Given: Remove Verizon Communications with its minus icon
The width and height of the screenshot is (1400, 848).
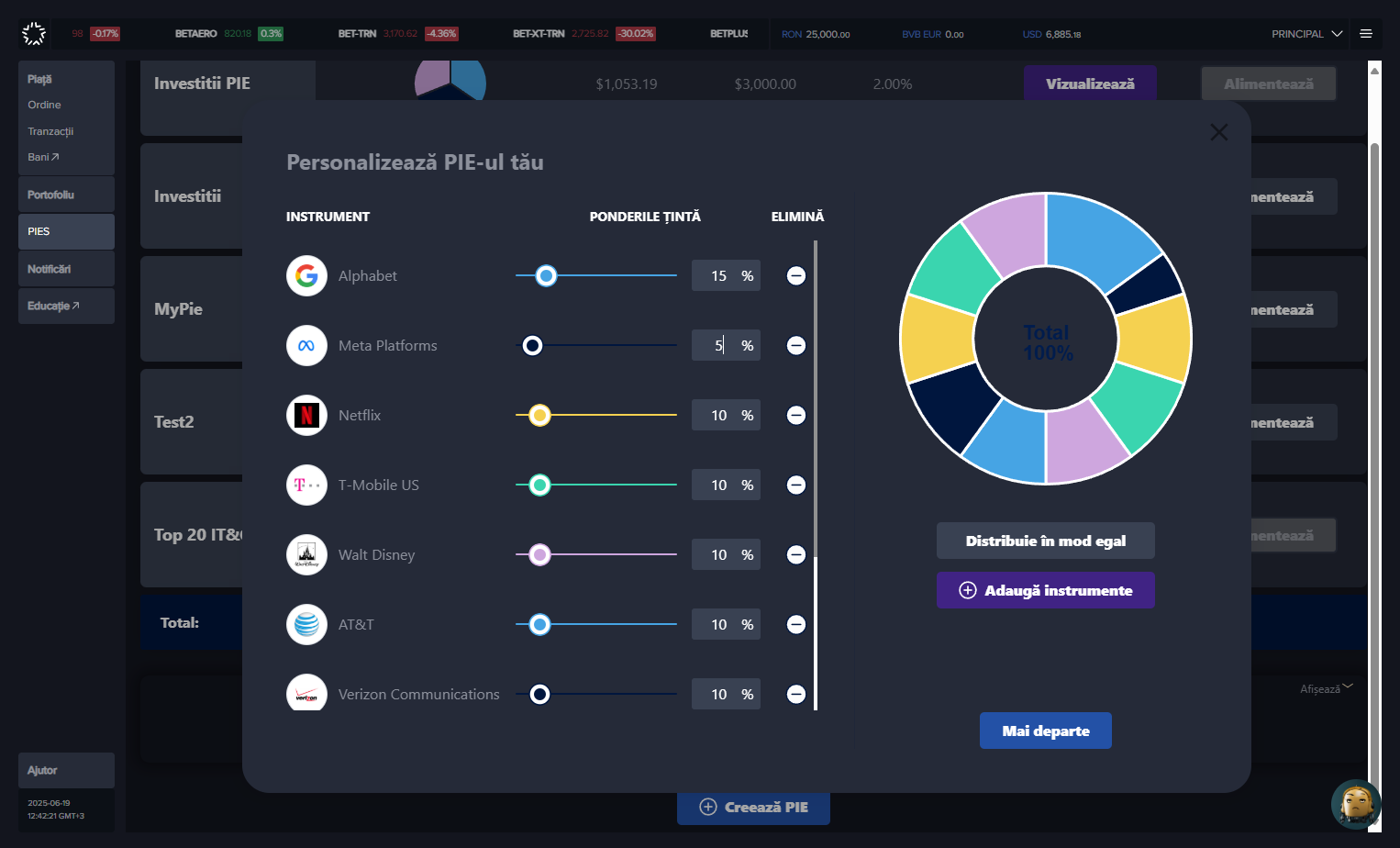Looking at the screenshot, I should point(796,694).
